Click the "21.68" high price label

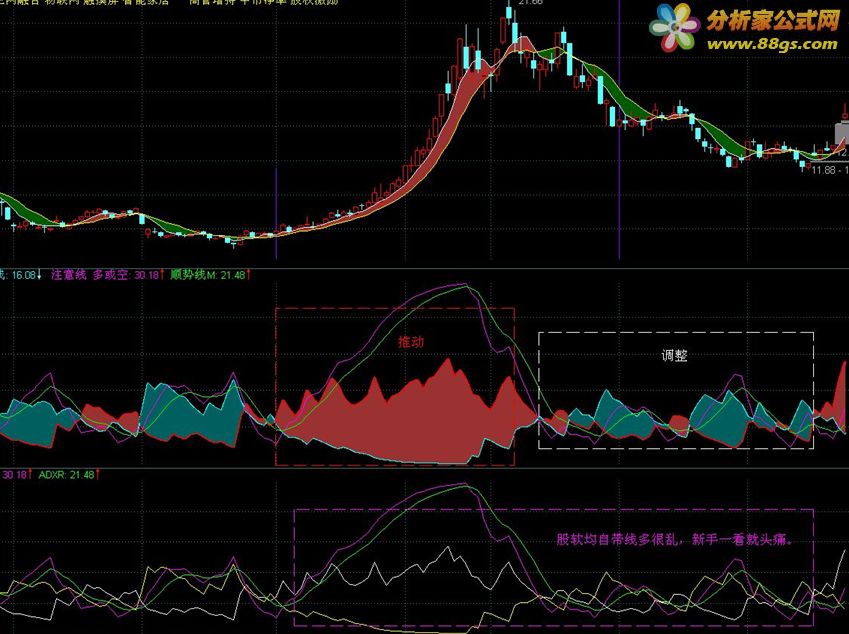[530, 3]
